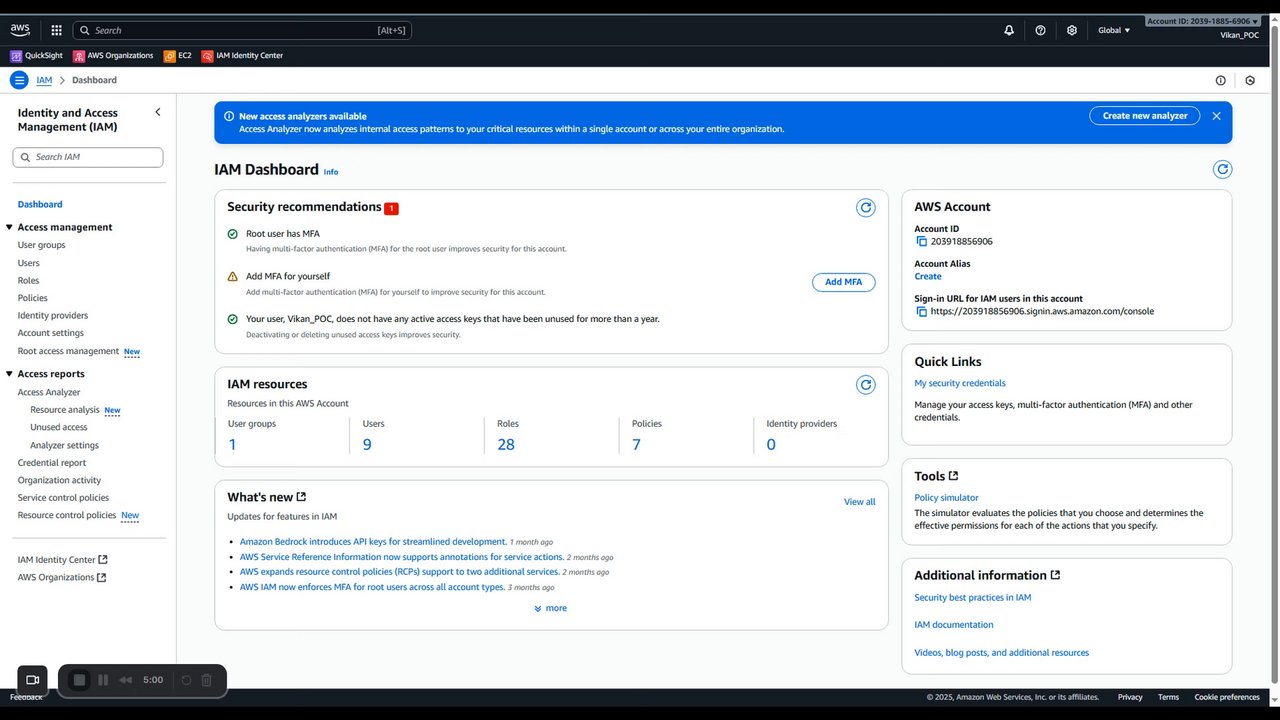Select Dashboard in the sidebar
Screen dimensions: 1280x720
pyautogui.click(x=40, y=204)
